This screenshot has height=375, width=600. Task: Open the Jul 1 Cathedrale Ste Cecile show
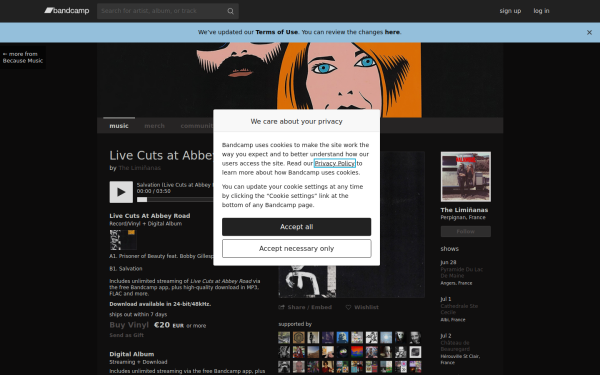(459, 309)
